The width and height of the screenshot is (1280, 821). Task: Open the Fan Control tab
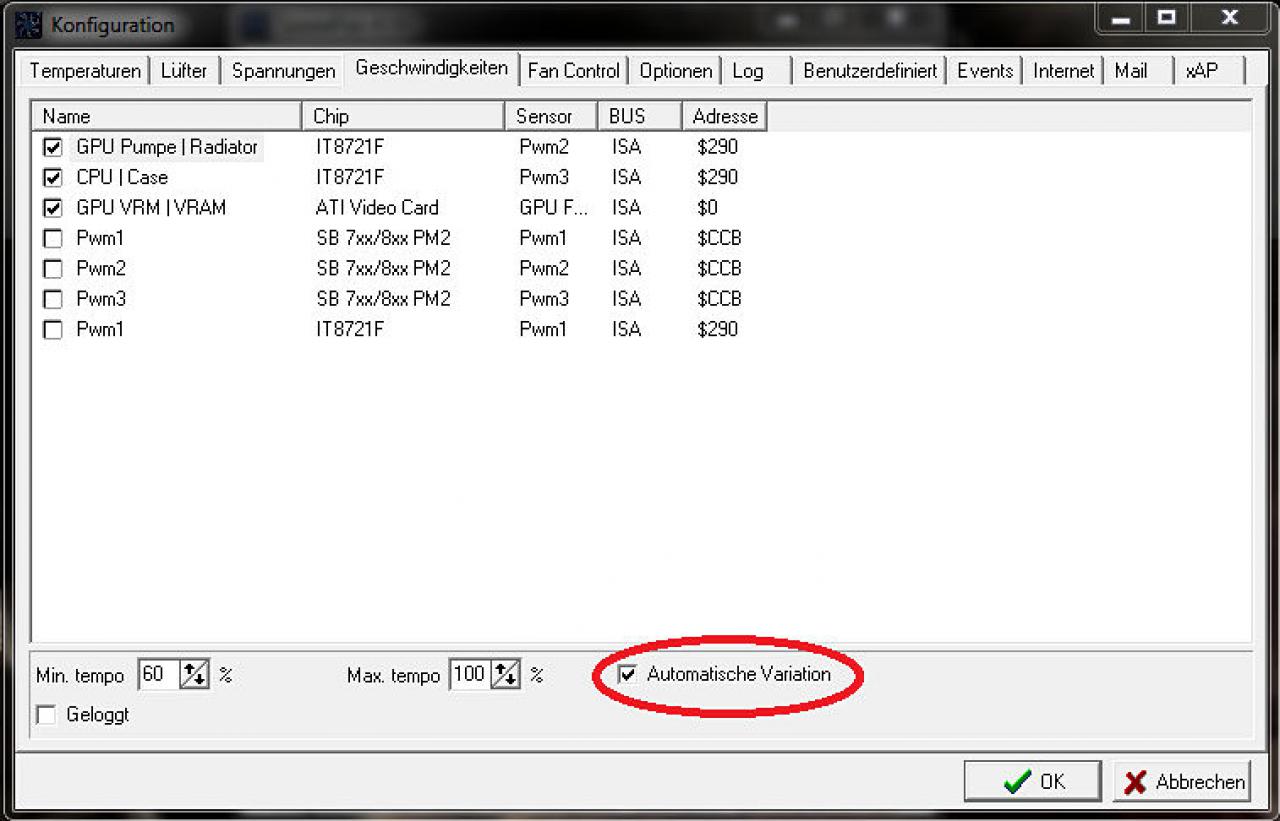(574, 71)
